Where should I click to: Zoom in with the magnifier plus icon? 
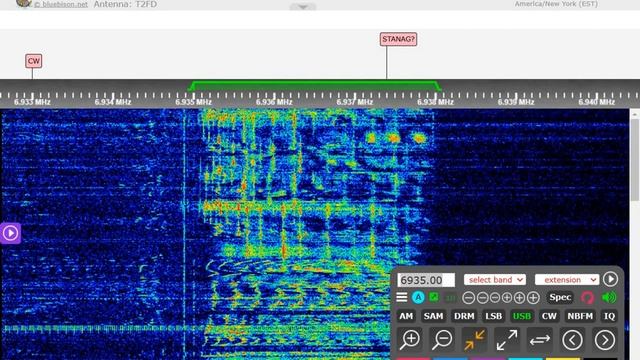tap(410, 340)
